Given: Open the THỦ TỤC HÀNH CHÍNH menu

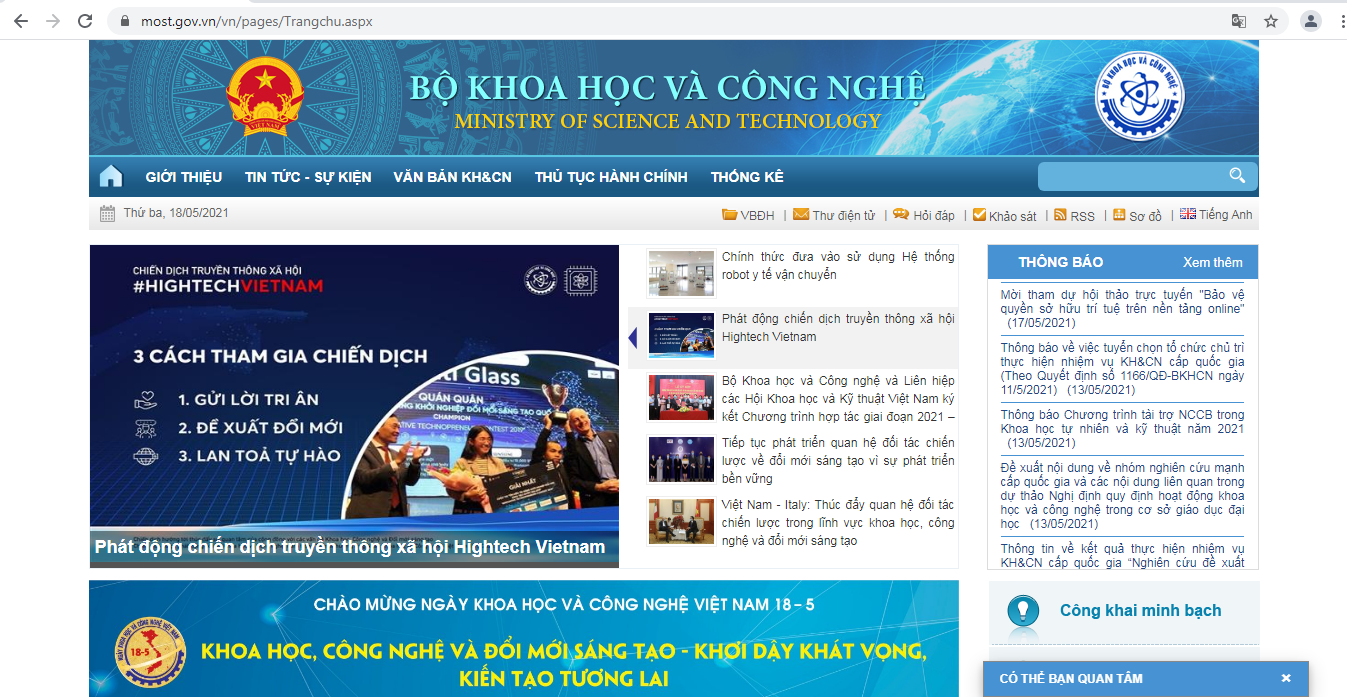Looking at the screenshot, I should tap(611, 177).
